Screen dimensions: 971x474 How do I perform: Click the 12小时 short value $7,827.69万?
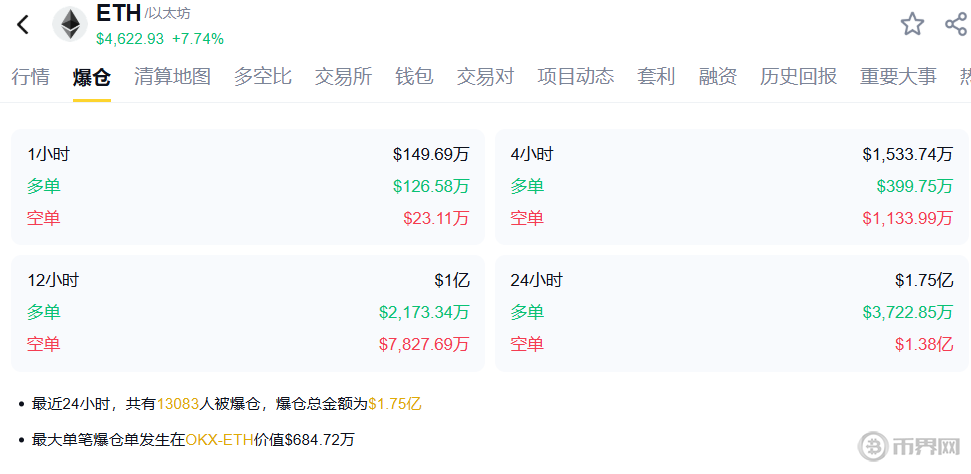tap(424, 344)
